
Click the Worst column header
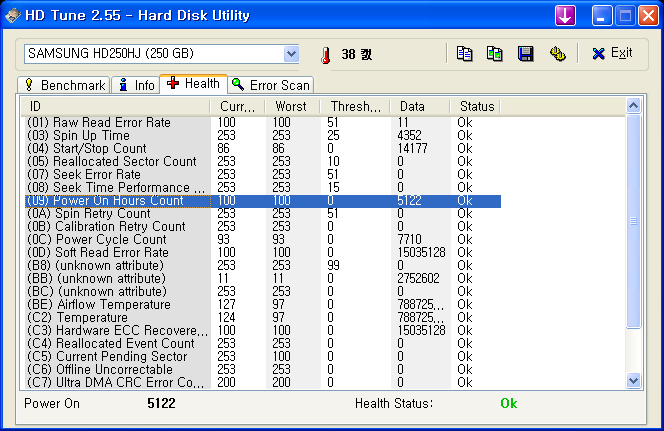(x=292, y=107)
